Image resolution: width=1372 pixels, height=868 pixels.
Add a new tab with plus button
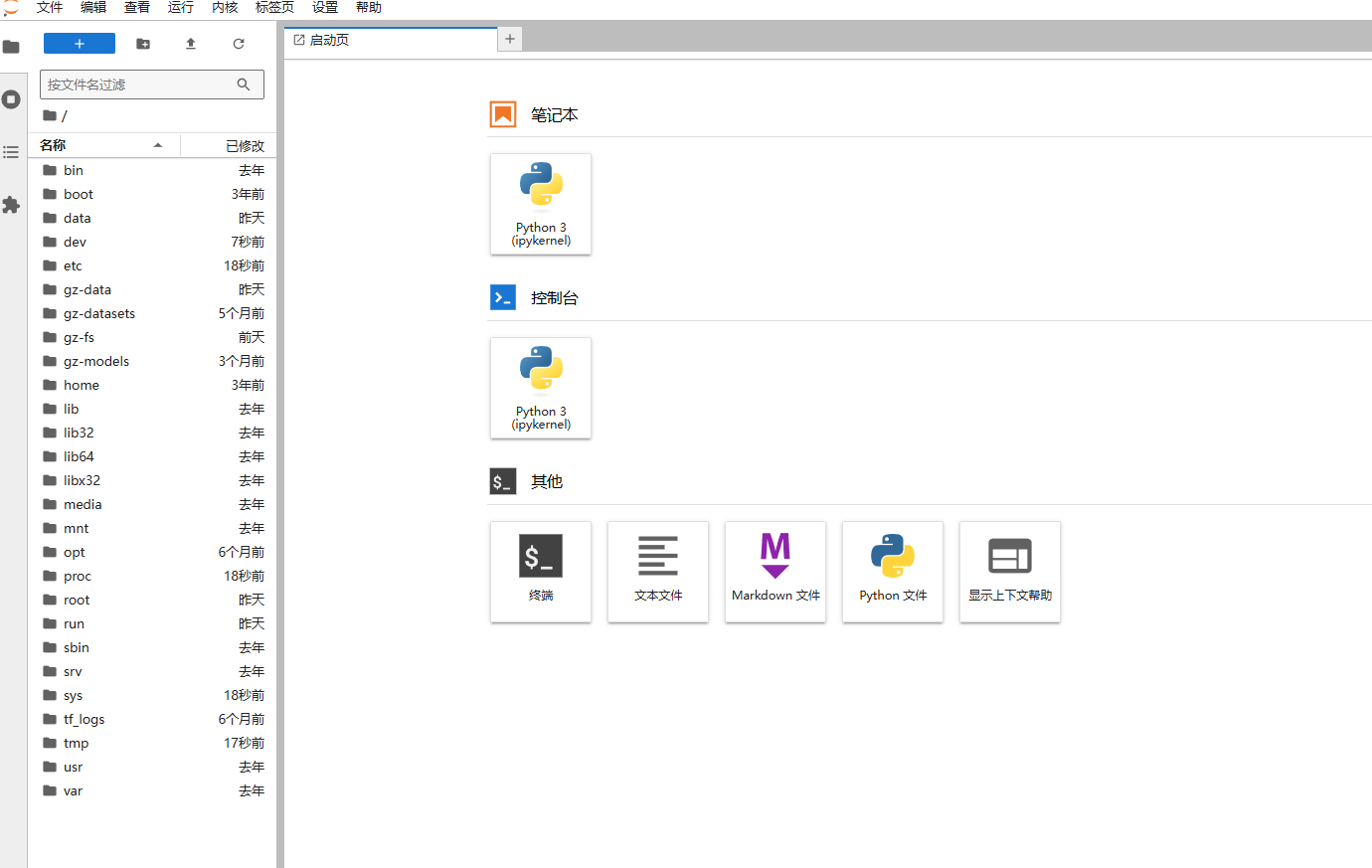pyautogui.click(x=510, y=39)
